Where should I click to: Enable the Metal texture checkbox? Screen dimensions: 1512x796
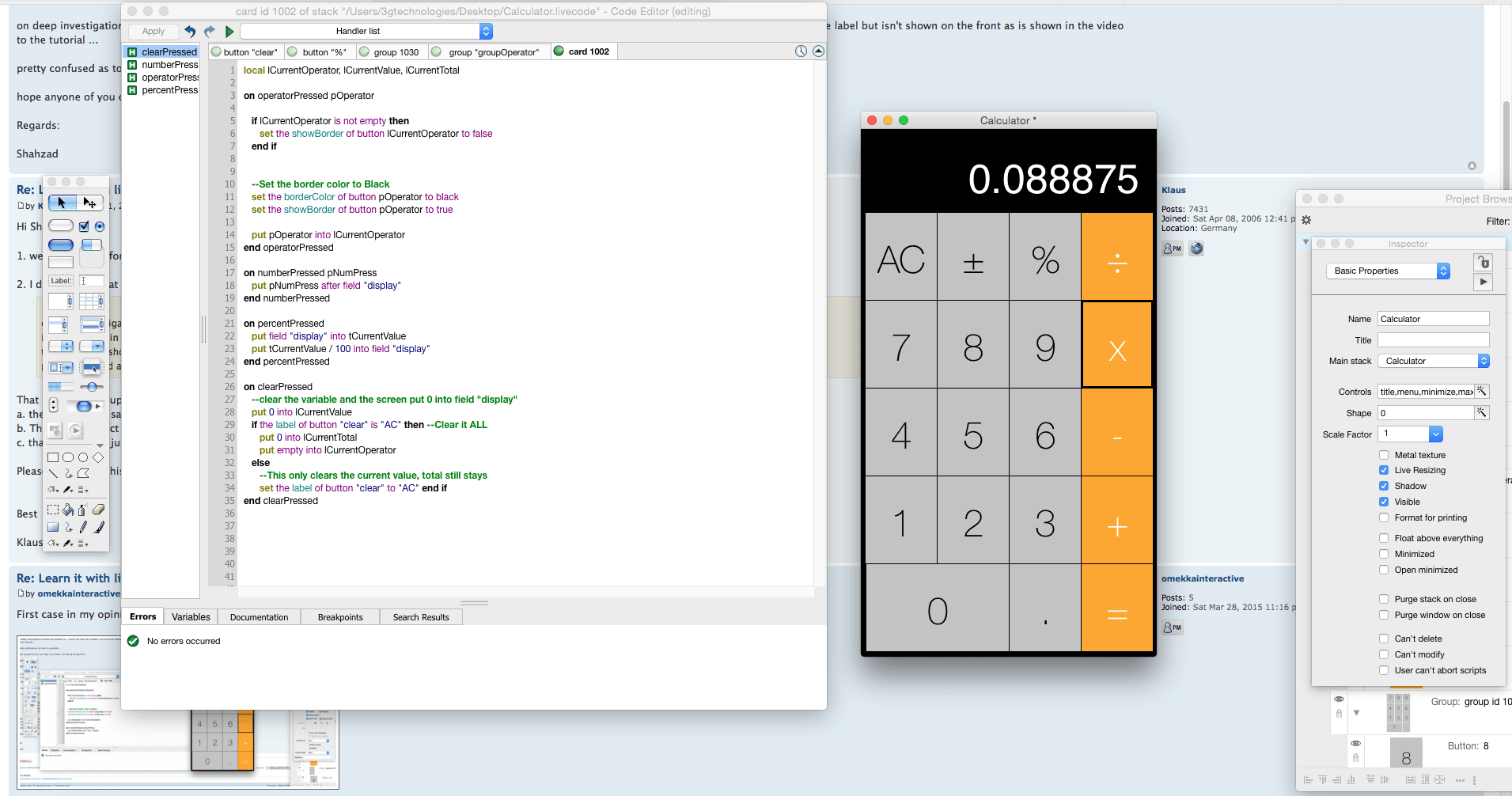[1384, 455]
